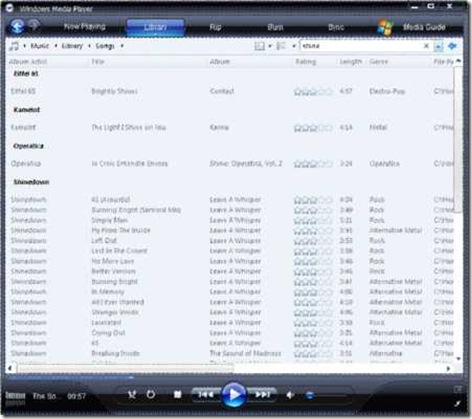Screen dimensions: 472x419
Task: Open the View Options dropdown arrow
Action: (x=294, y=46)
